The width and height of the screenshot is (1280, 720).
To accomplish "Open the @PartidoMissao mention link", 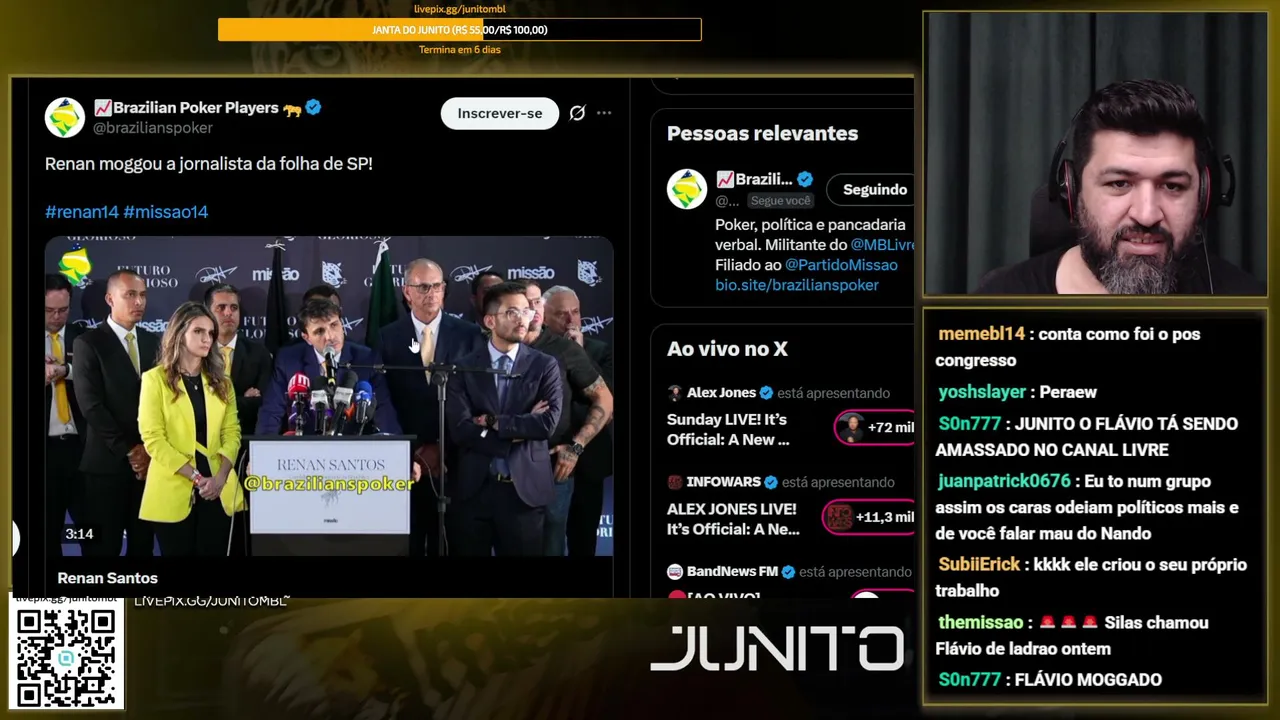I will (x=841, y=265).
